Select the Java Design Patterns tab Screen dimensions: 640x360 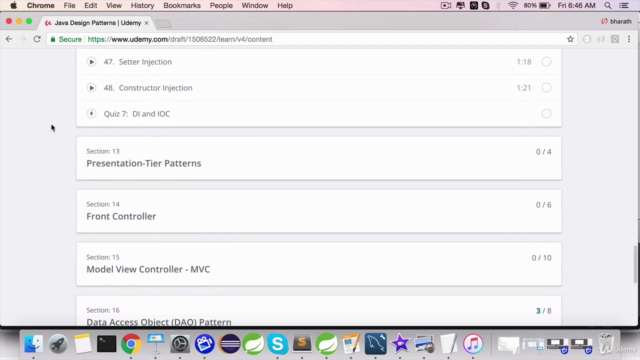click(97, 23)
